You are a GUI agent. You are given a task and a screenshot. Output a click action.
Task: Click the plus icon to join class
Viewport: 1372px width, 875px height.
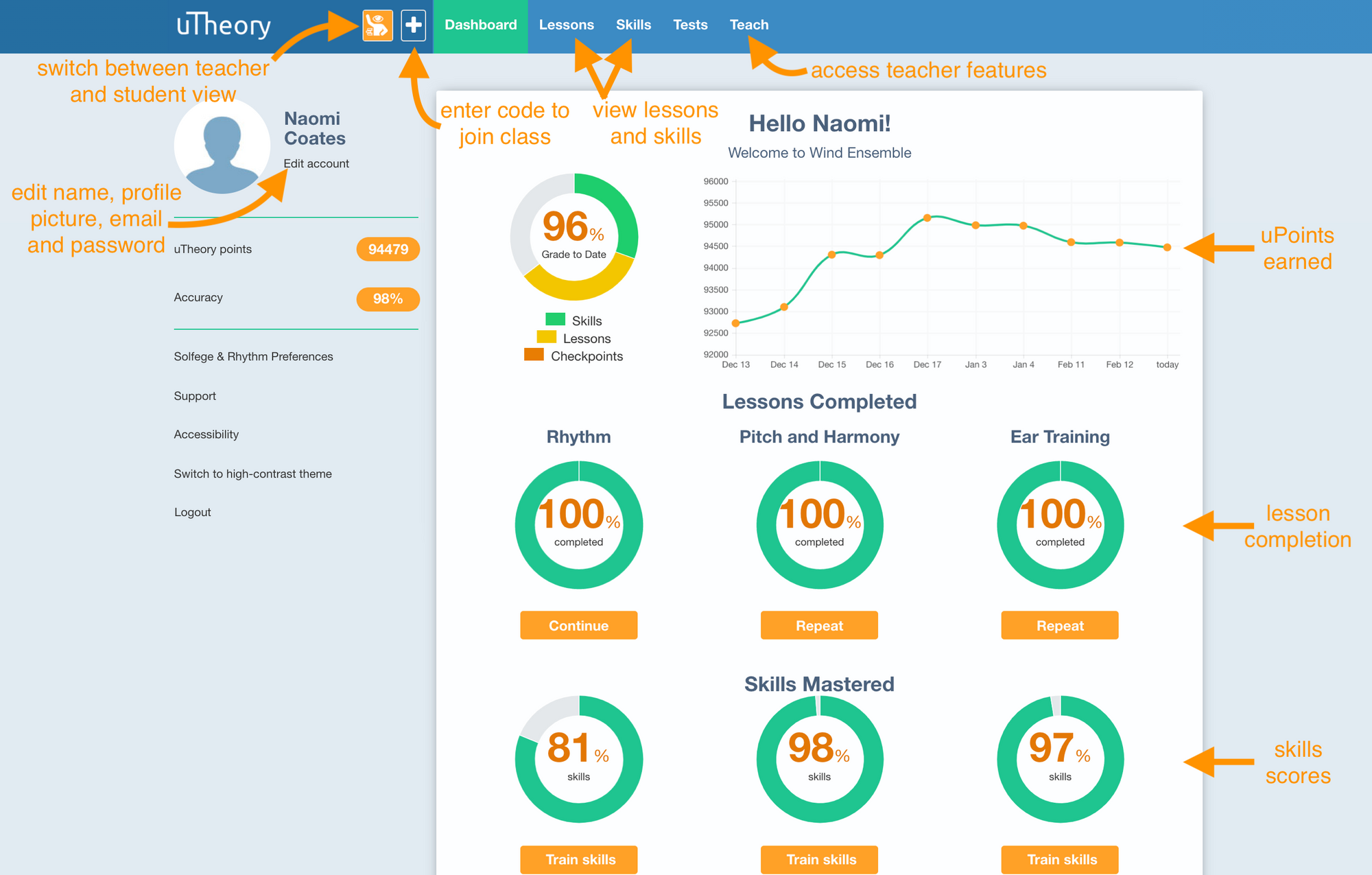pyautogui.click(x=413, y=25)
